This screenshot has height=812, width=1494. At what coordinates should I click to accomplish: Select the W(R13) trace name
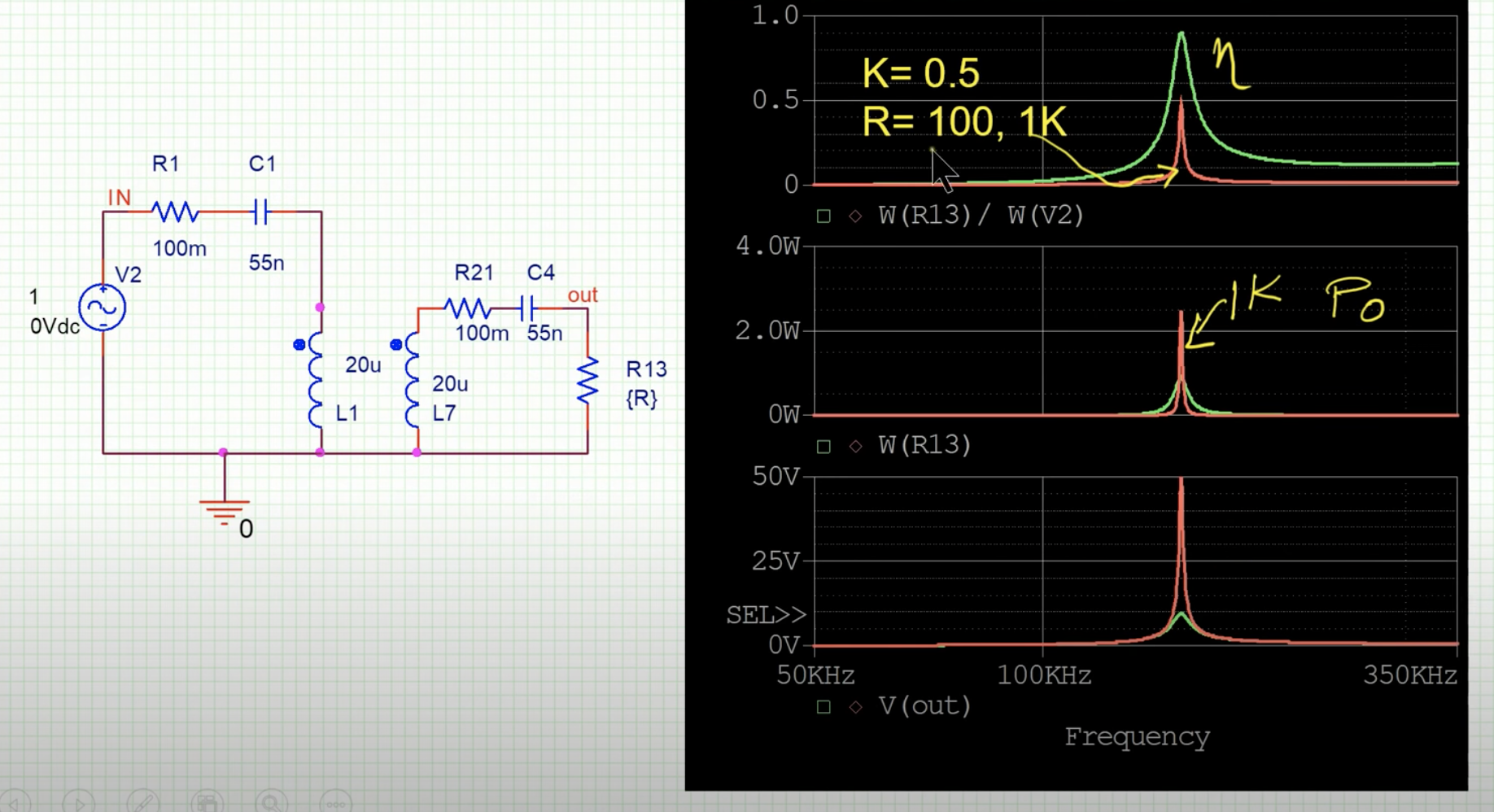925,445
